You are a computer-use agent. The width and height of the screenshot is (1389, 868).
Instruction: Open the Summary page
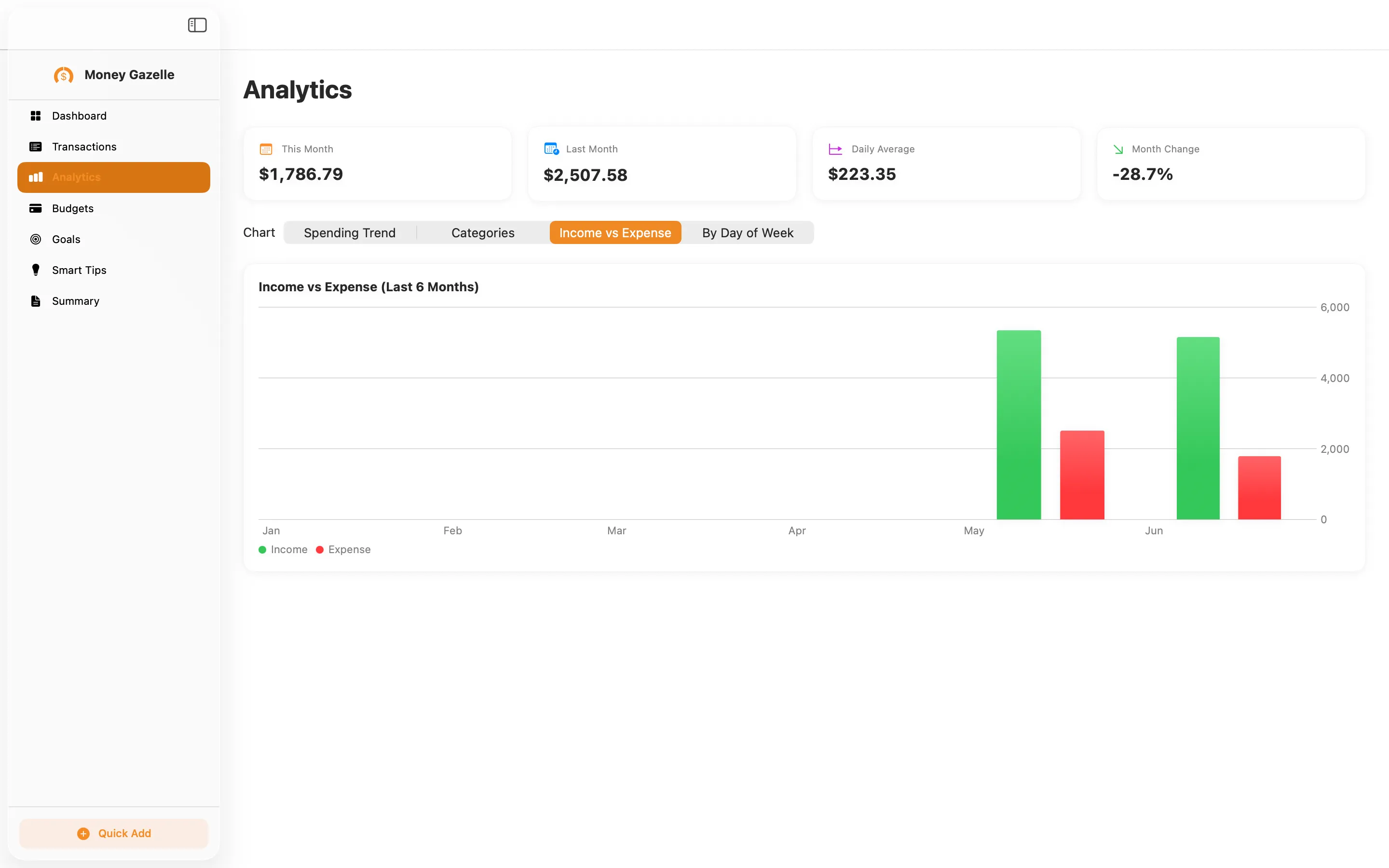coord(114,301)
